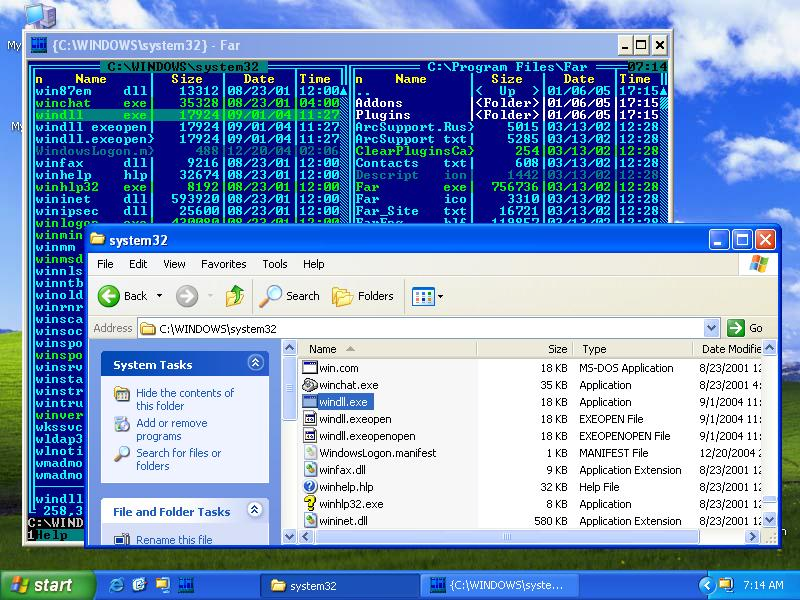Screen dimensions: 800x600
Task: Sort files by Name column header
Action: [x=387, y=349]
